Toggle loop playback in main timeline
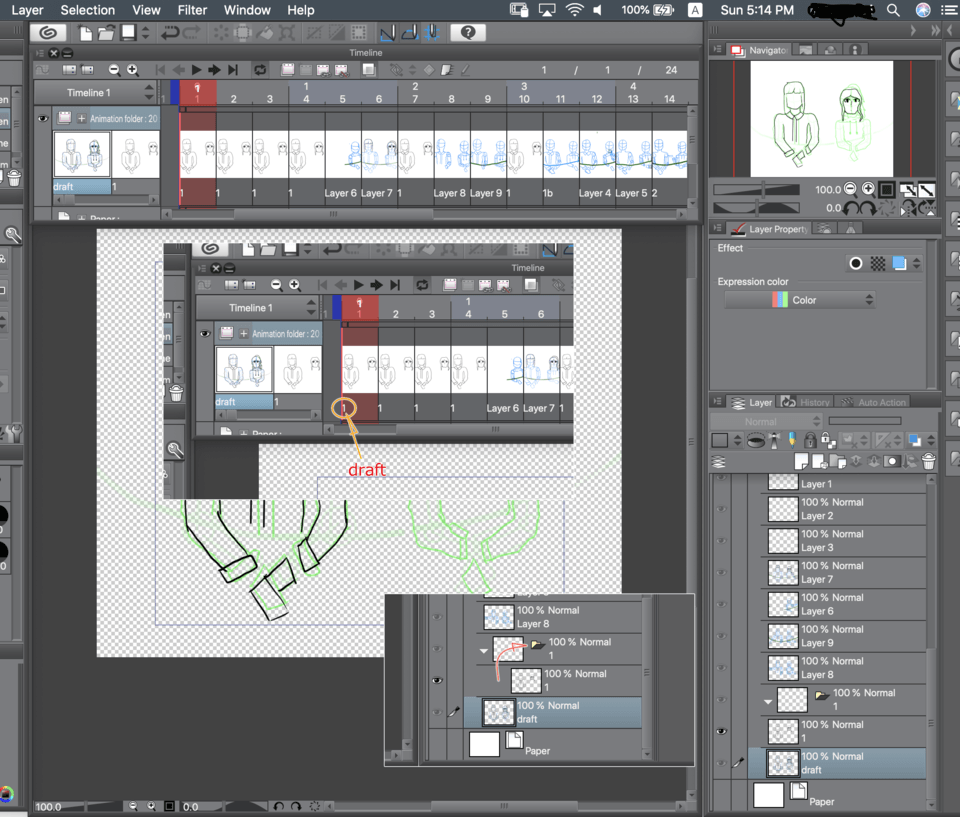 pos(260,70)
